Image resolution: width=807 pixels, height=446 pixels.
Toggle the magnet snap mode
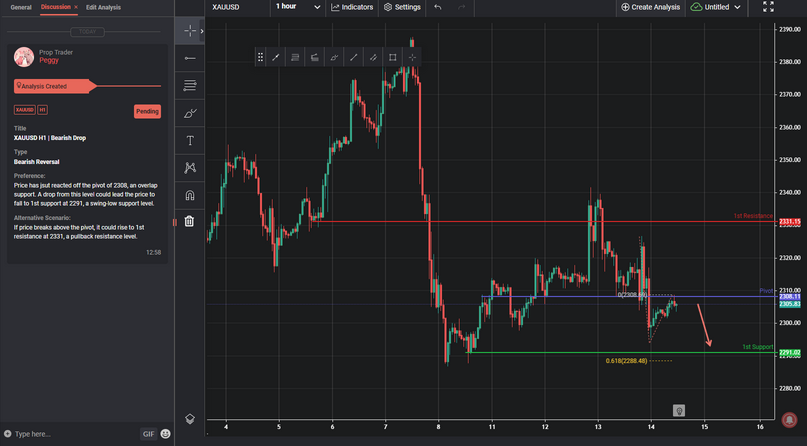(189, 195)
